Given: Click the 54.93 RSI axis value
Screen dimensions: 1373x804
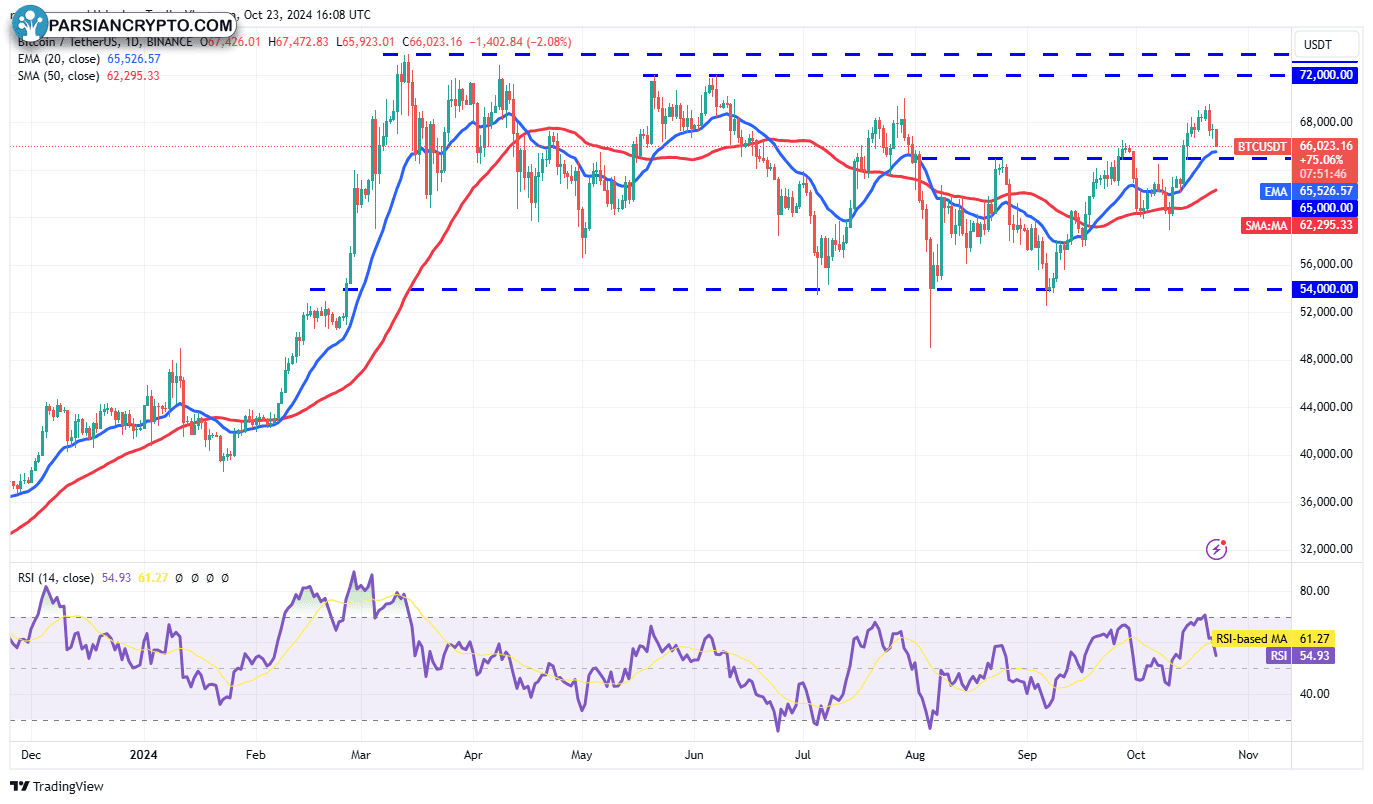Looking at the screenshot, I should (1312, 655).
